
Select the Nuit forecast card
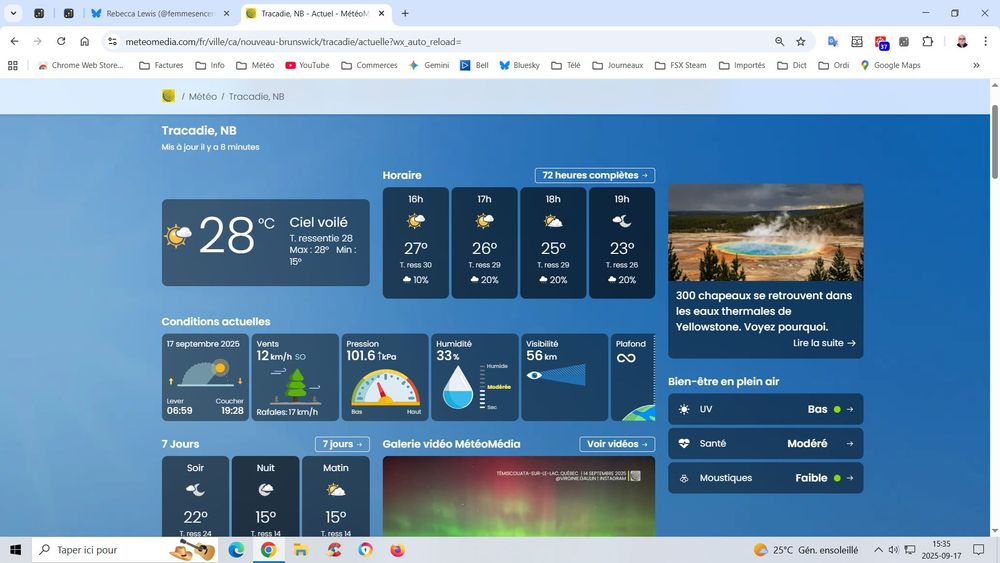(265, 497)
